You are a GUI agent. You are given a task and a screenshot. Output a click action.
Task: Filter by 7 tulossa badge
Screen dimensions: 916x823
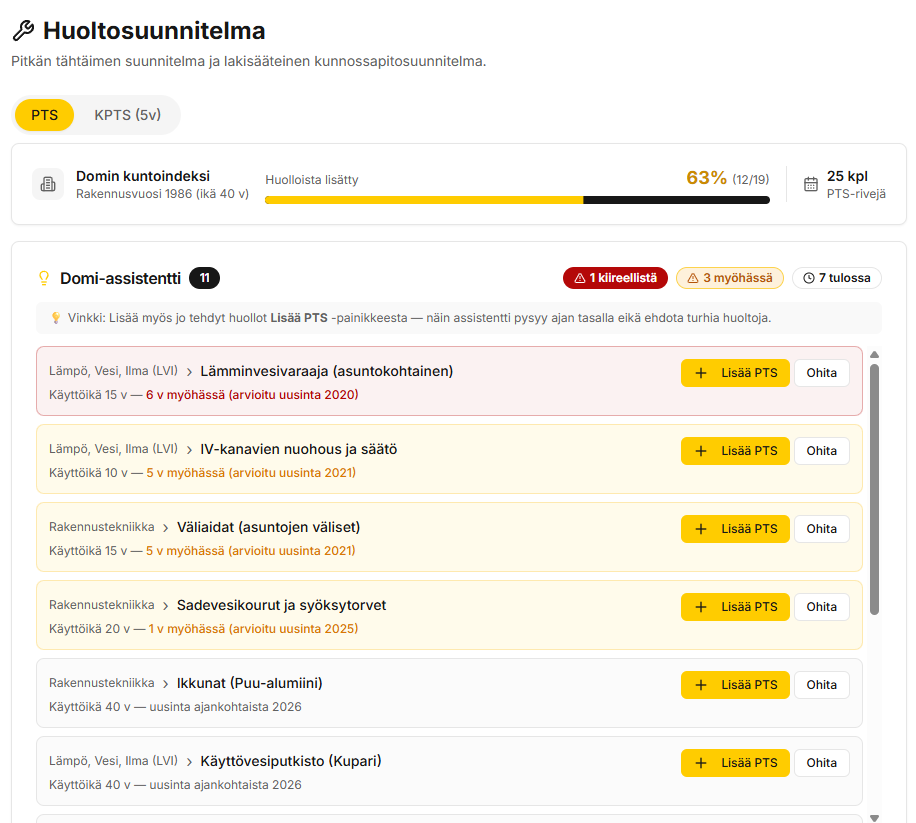pyautogui.click(x=837, y=278)
